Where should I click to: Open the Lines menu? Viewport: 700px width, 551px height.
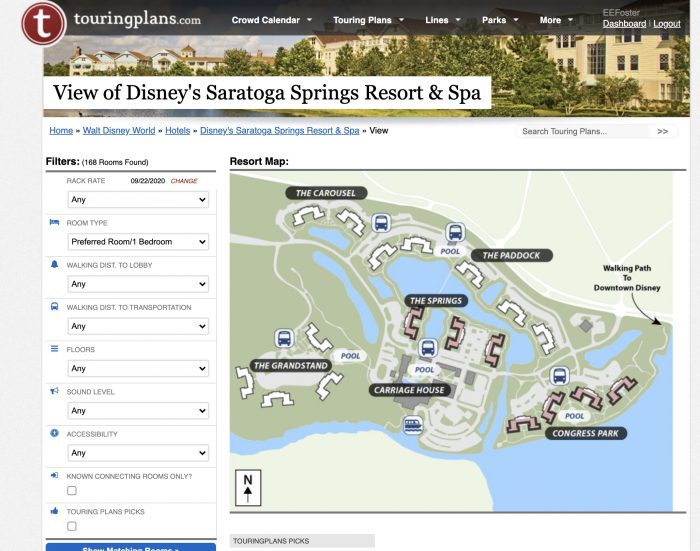pyautogui.click(x=442, y=20)
